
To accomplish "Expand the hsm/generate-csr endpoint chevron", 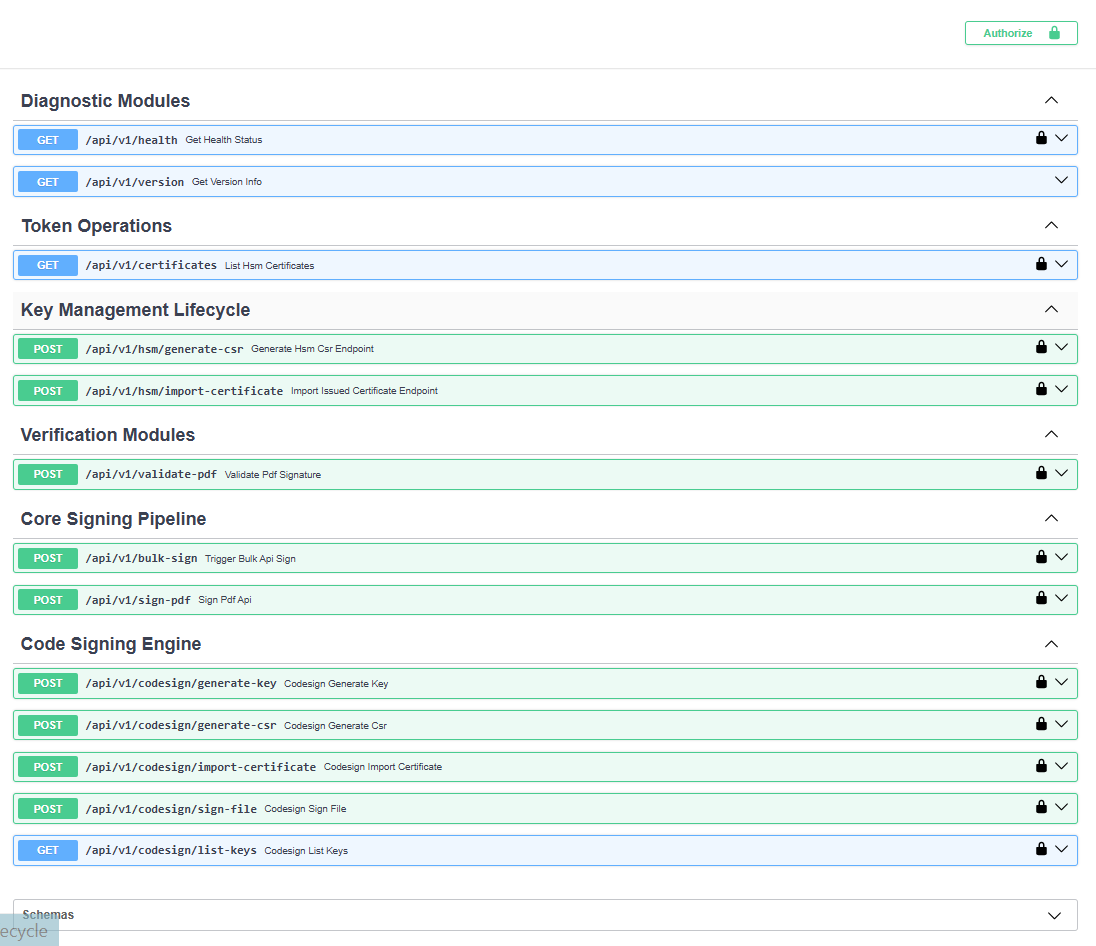I will (x=1062, y=347).
